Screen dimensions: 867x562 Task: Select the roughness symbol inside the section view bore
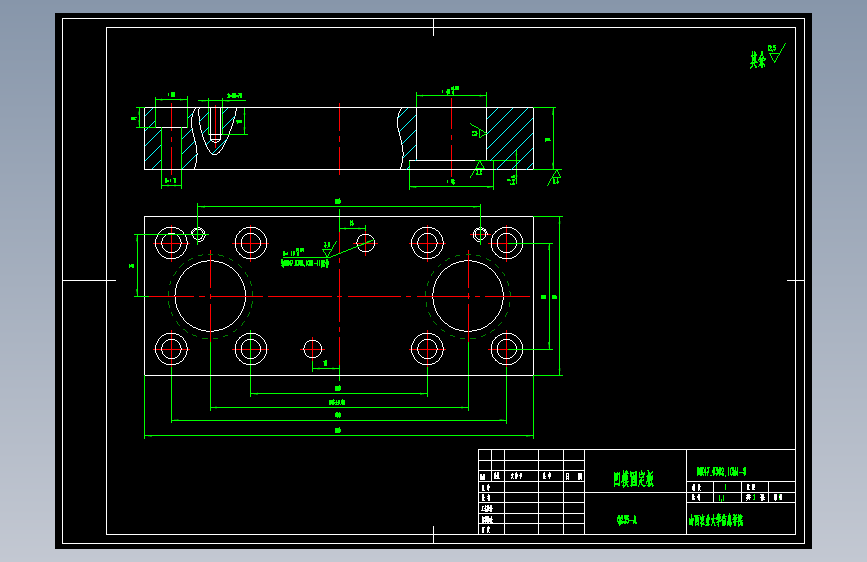(x=478, y=132)
